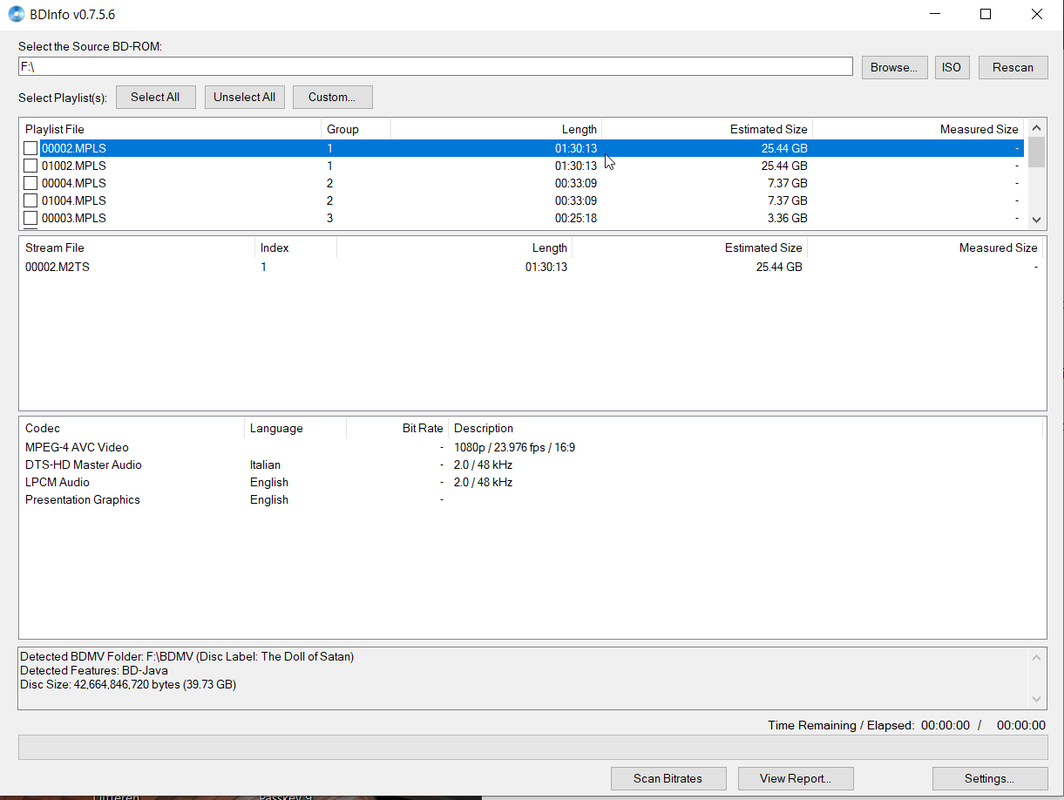The height and width of the screenshot is (800, 1064).
Task: Click Codec column header
Action: (132, 428)
